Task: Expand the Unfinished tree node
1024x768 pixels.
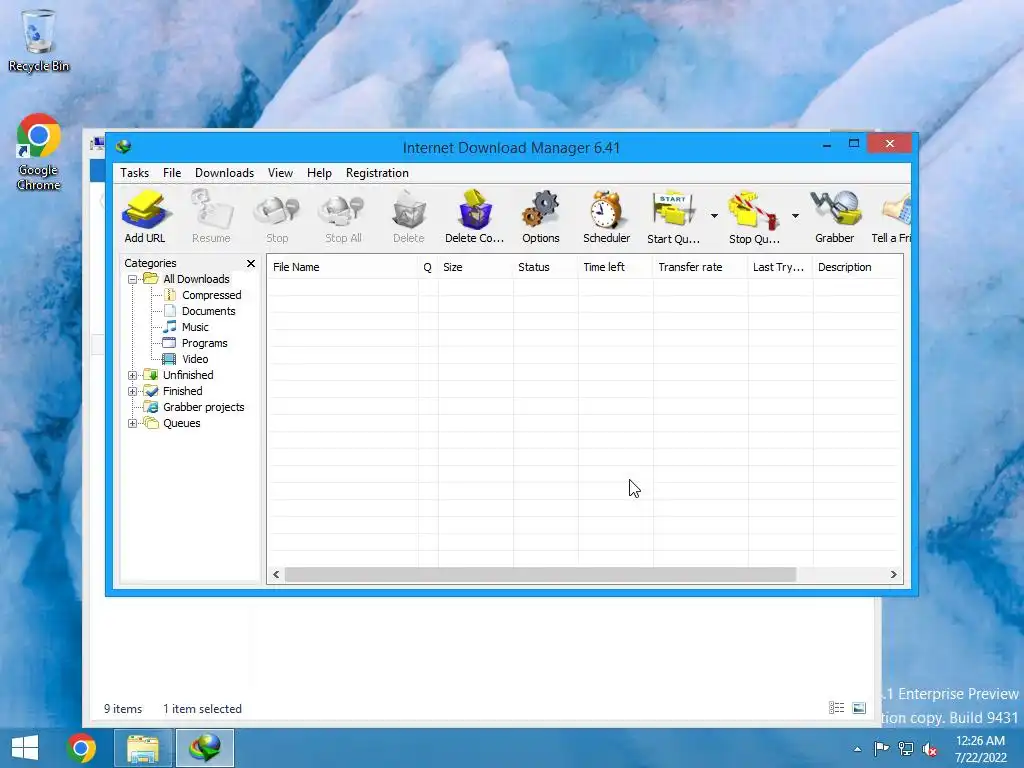Action: 133,376
